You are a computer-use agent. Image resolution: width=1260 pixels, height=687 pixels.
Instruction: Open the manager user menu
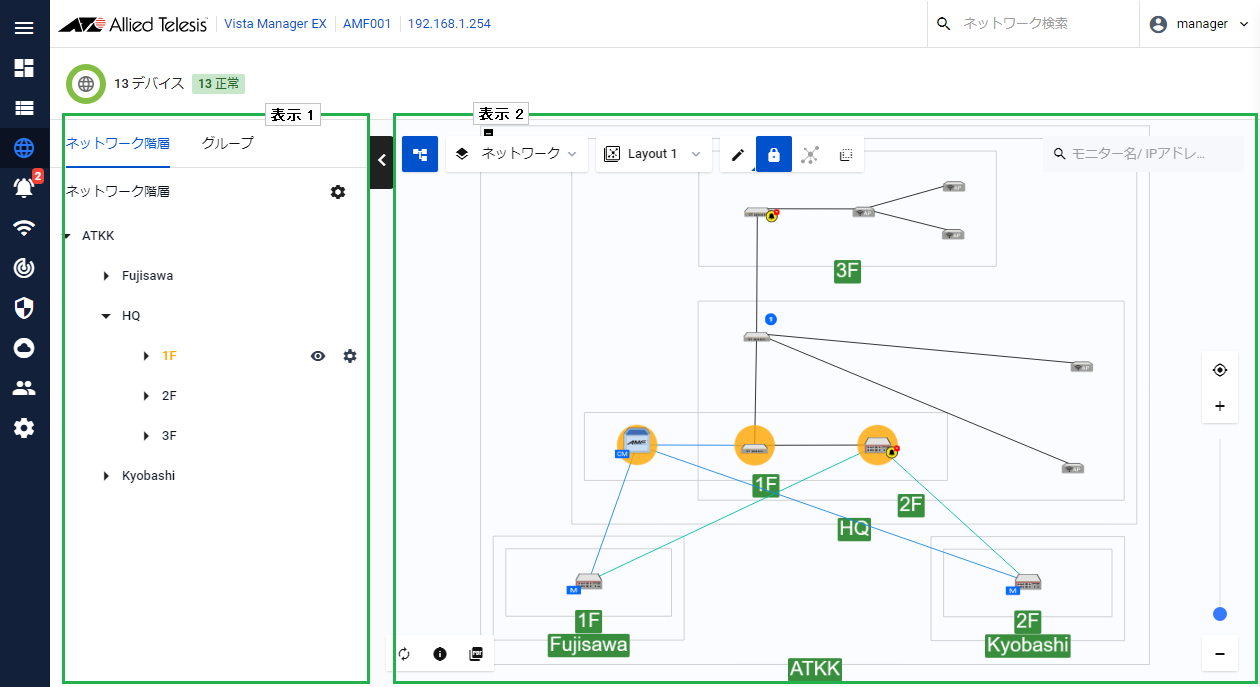(1199, 24)
